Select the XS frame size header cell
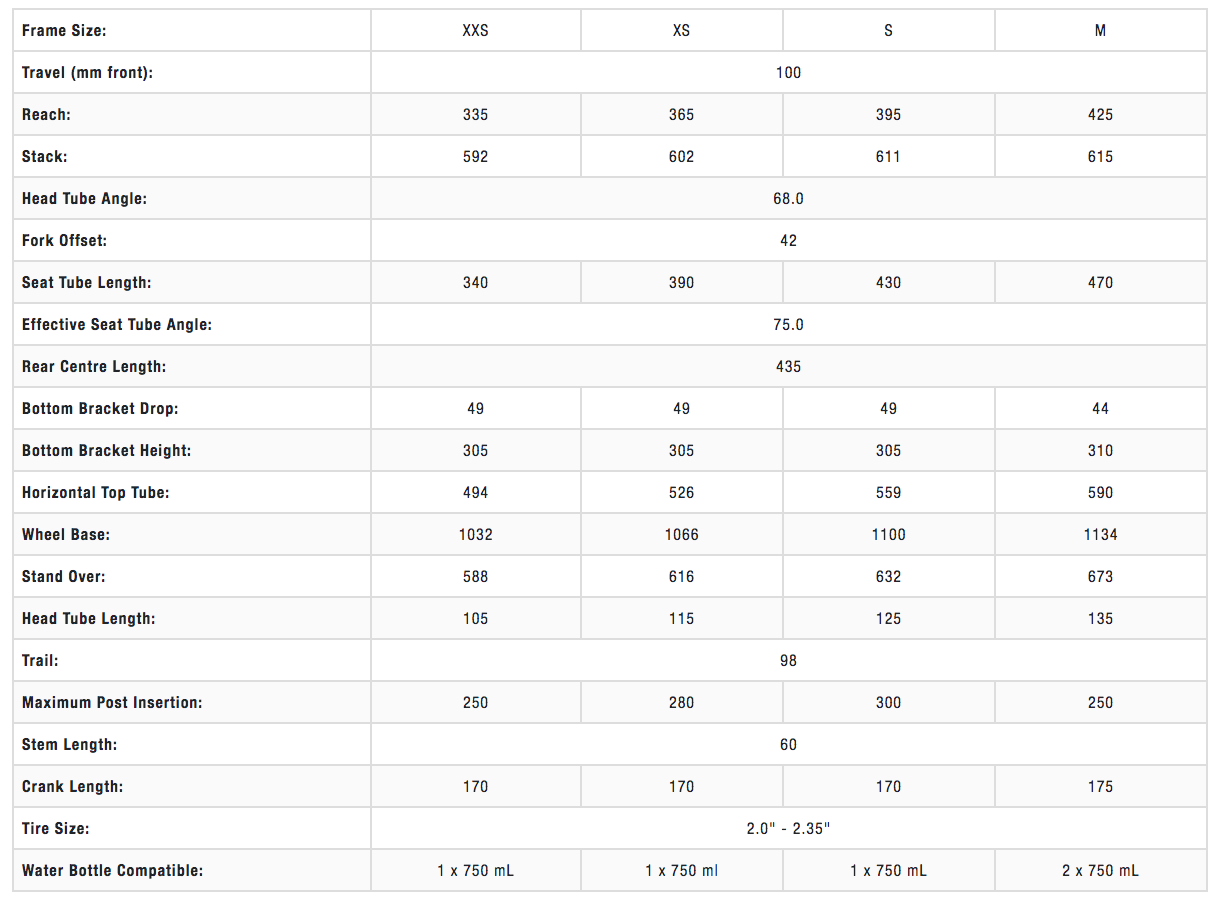The height and width of the screenshot is (902, 1220). pyautogui.click(x=681, y=30)
